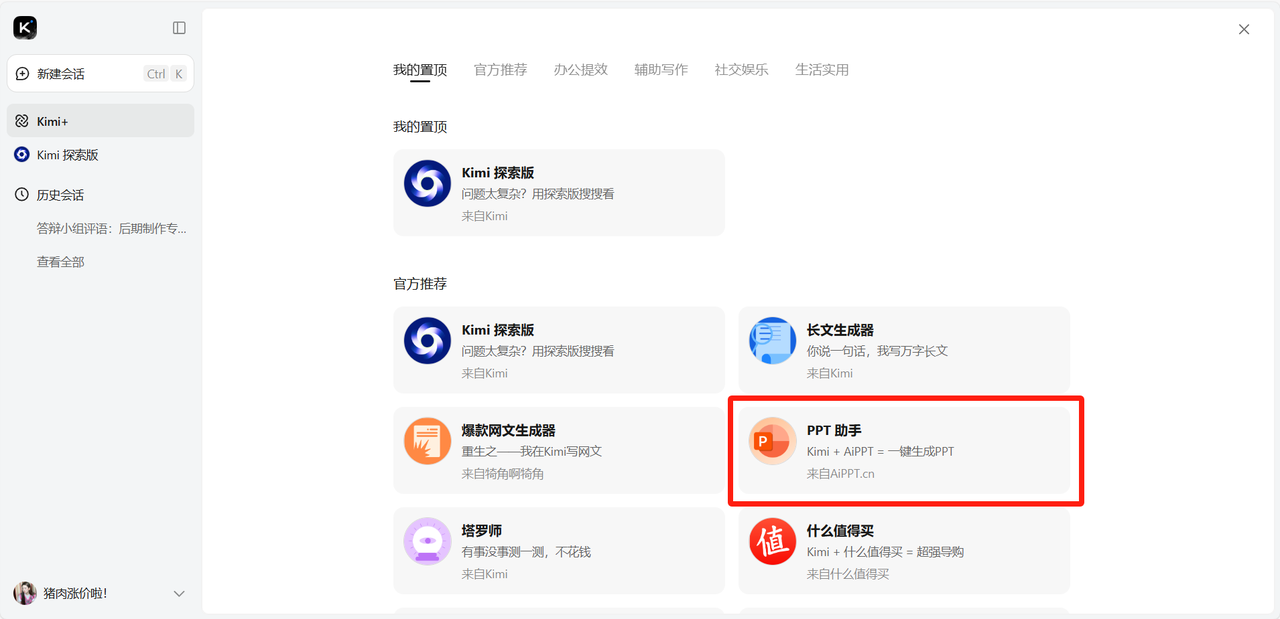Switch to the 生活实用 tab
This screenshot has height=619, width=1280.
[822, 70]
